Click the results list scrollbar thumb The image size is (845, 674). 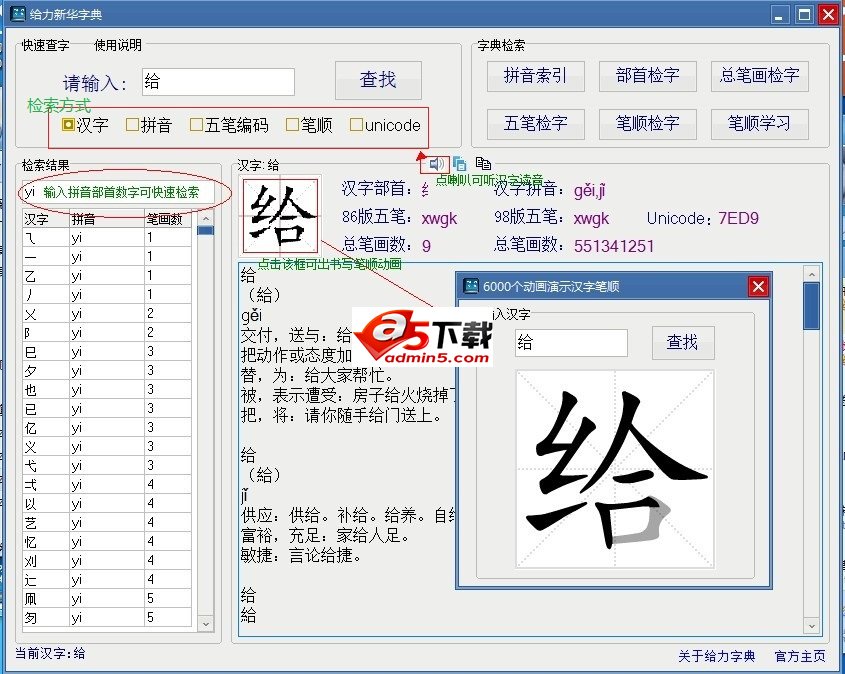pos(205,231)
